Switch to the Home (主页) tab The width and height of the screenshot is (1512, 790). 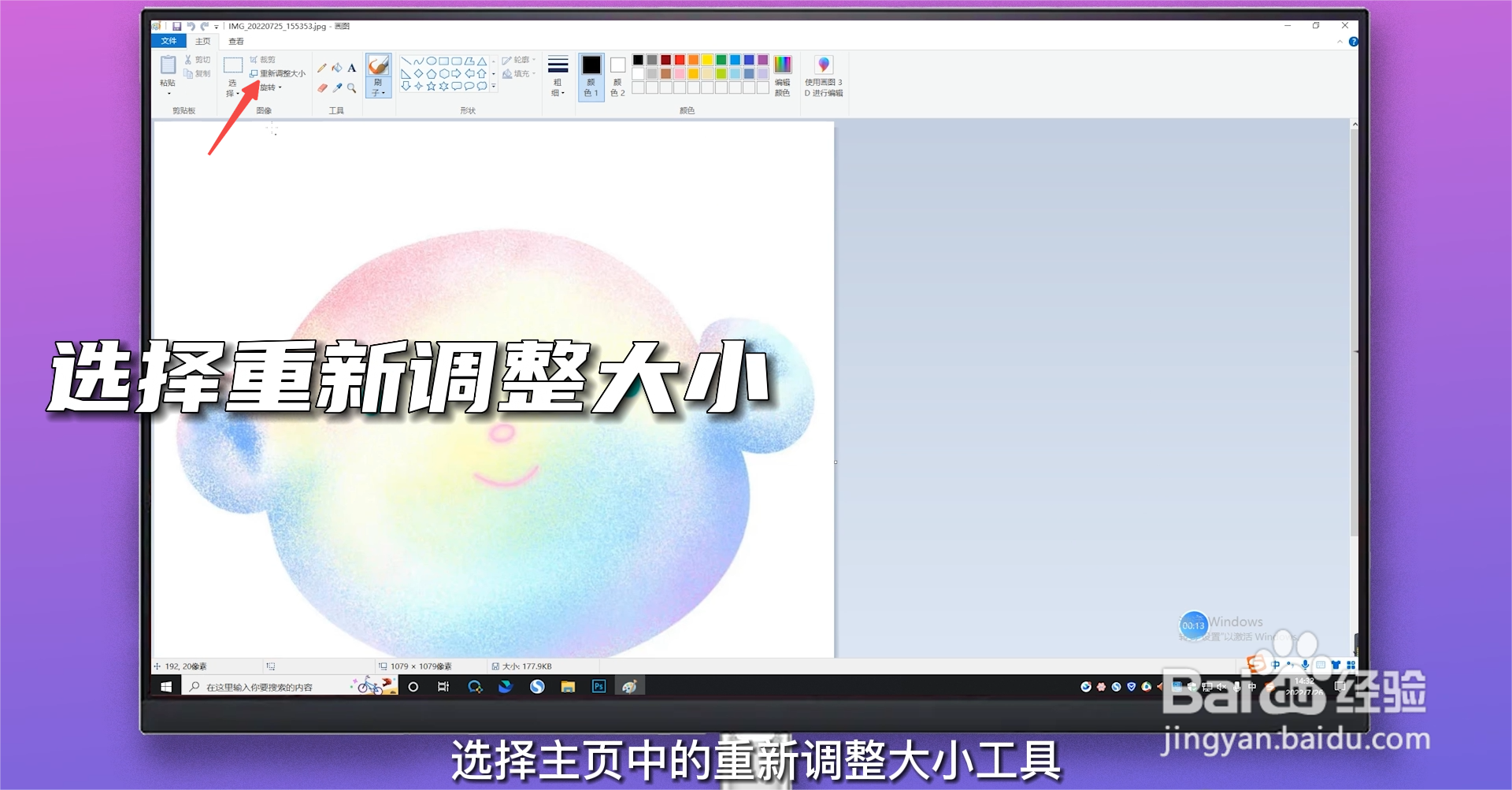coord(203,41)
